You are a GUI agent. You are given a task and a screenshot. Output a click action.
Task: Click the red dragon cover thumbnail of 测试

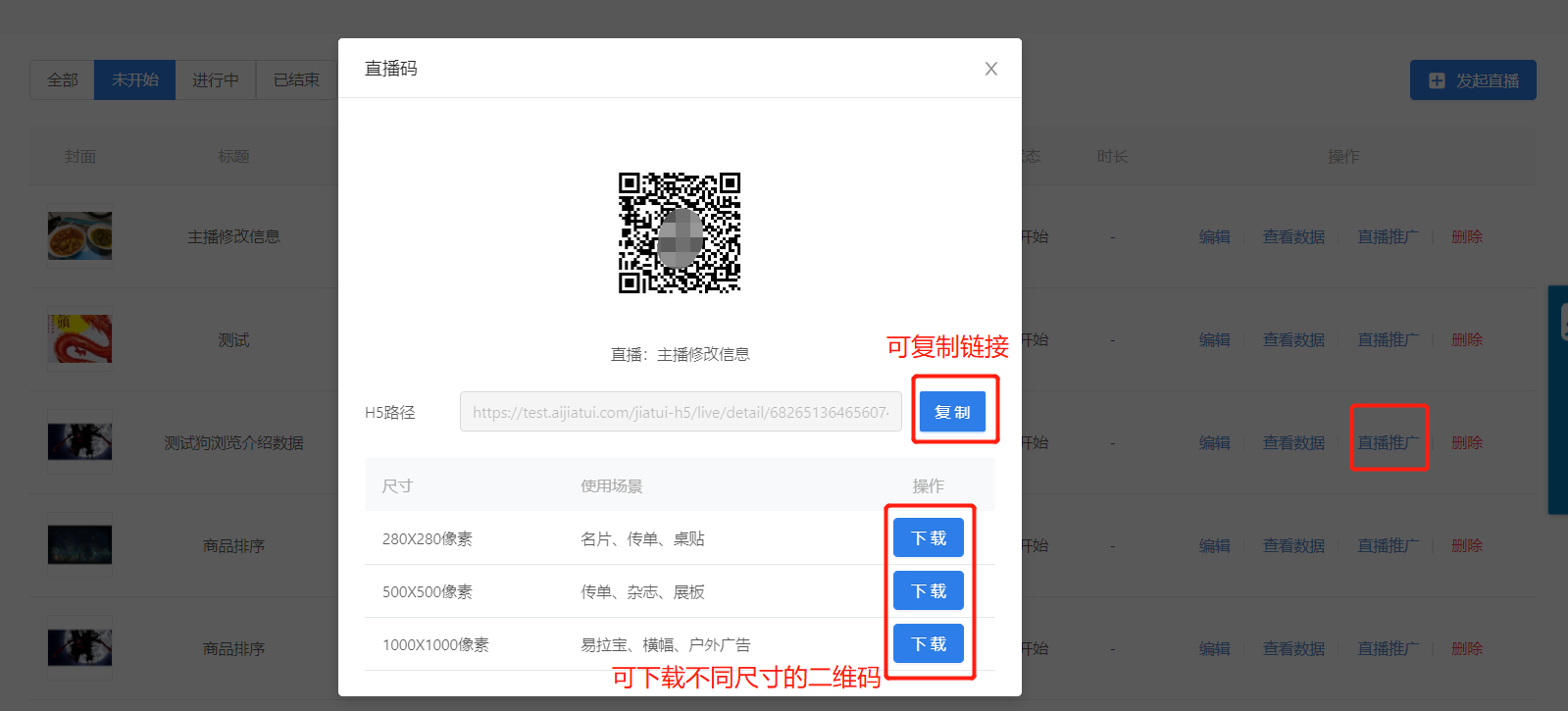point(79,339)
